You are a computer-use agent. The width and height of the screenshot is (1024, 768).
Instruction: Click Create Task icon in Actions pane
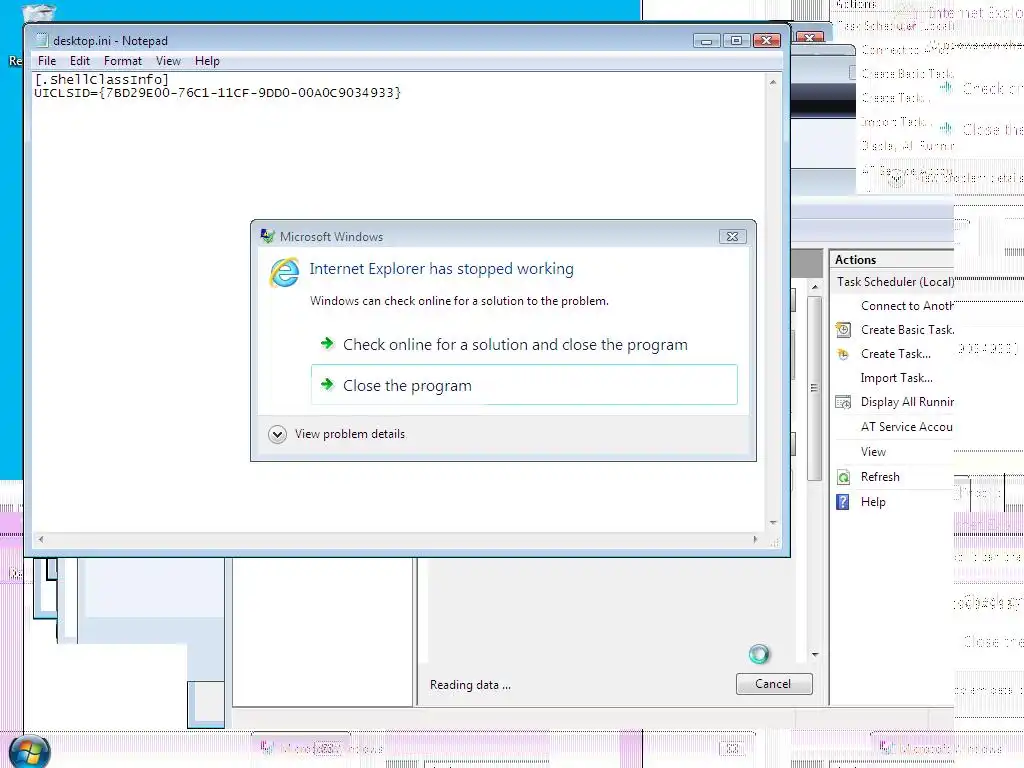843,354
